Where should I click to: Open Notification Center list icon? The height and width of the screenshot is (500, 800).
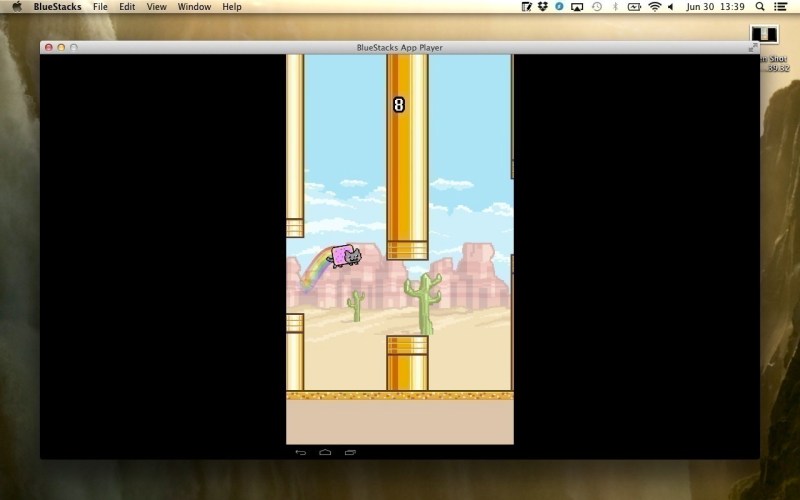[780, 7]
